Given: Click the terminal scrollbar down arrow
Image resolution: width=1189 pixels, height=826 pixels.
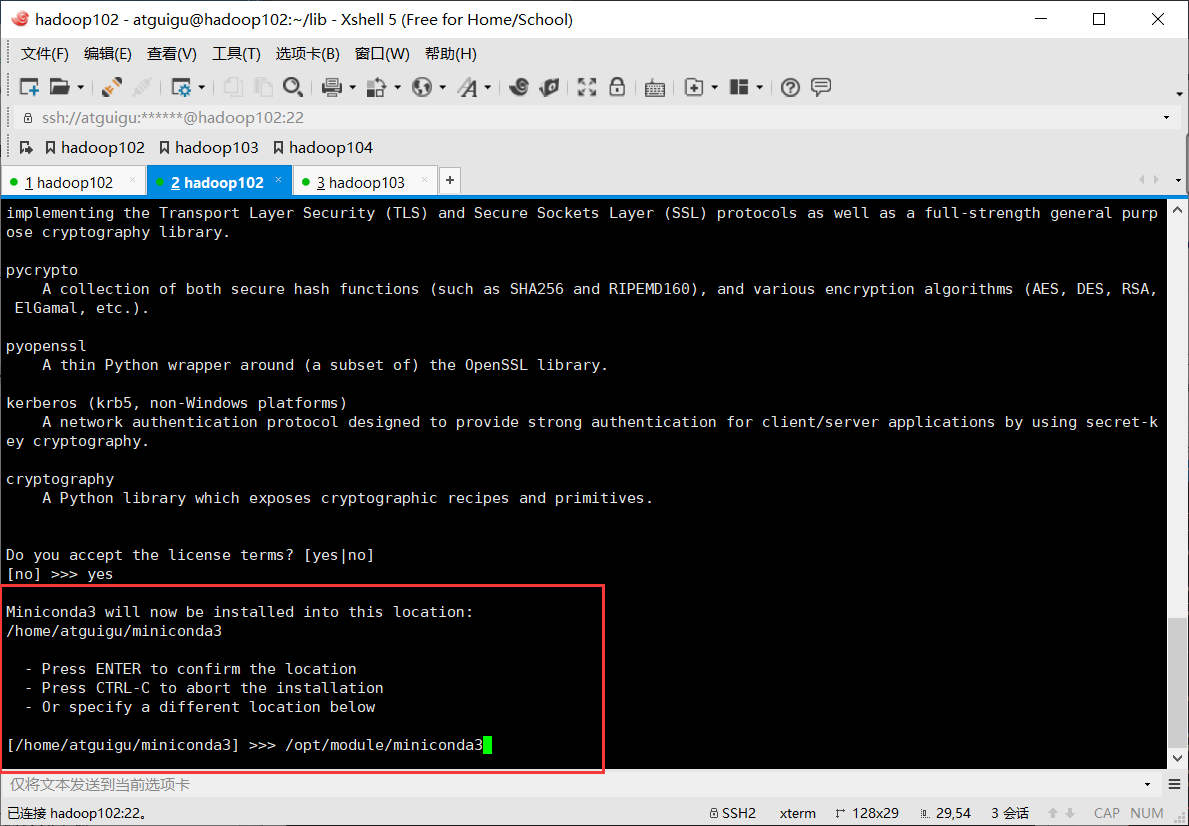Looking at the screenshot, I should [1177, 758].
